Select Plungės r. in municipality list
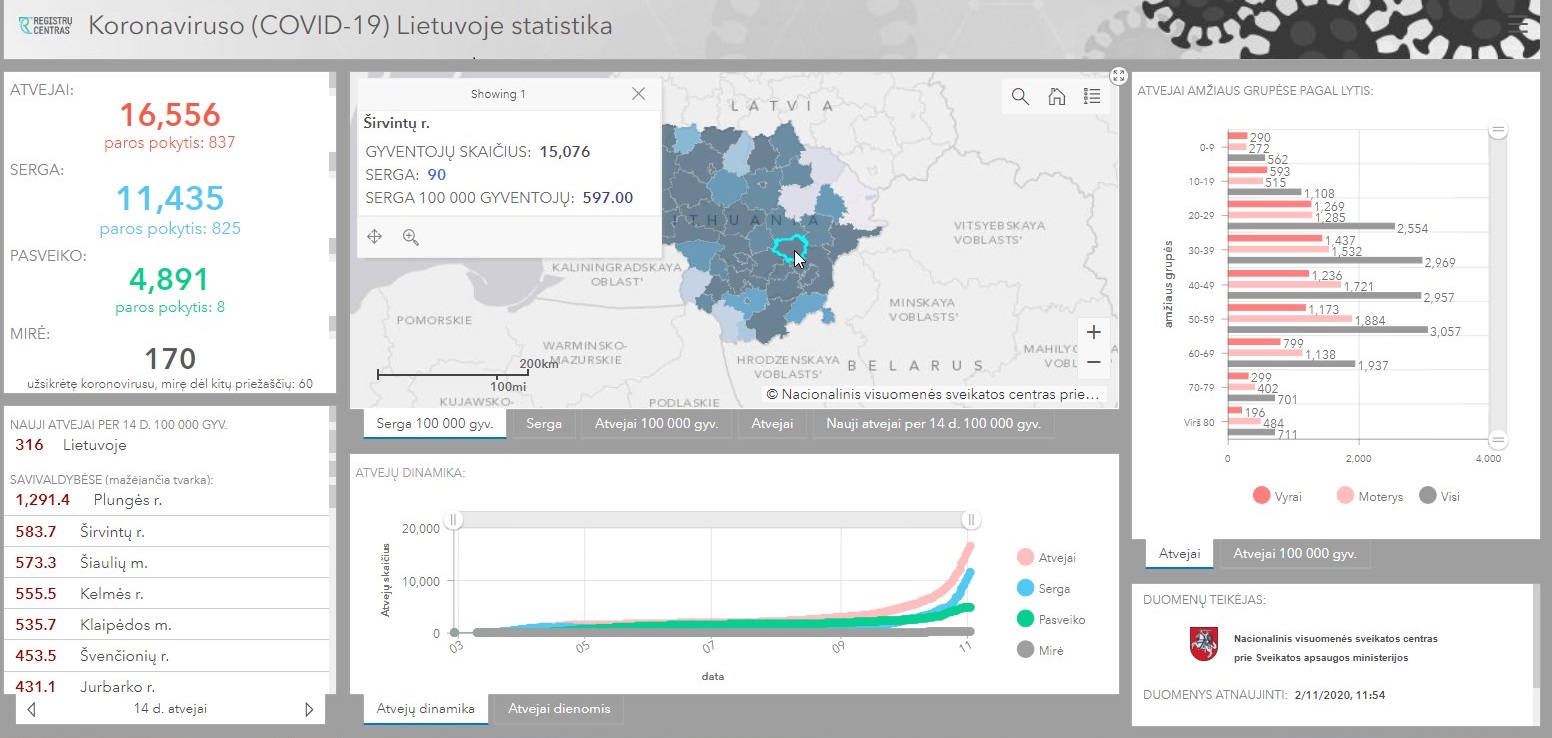Viewport: 1552px width, 738px height. (127, 500)
